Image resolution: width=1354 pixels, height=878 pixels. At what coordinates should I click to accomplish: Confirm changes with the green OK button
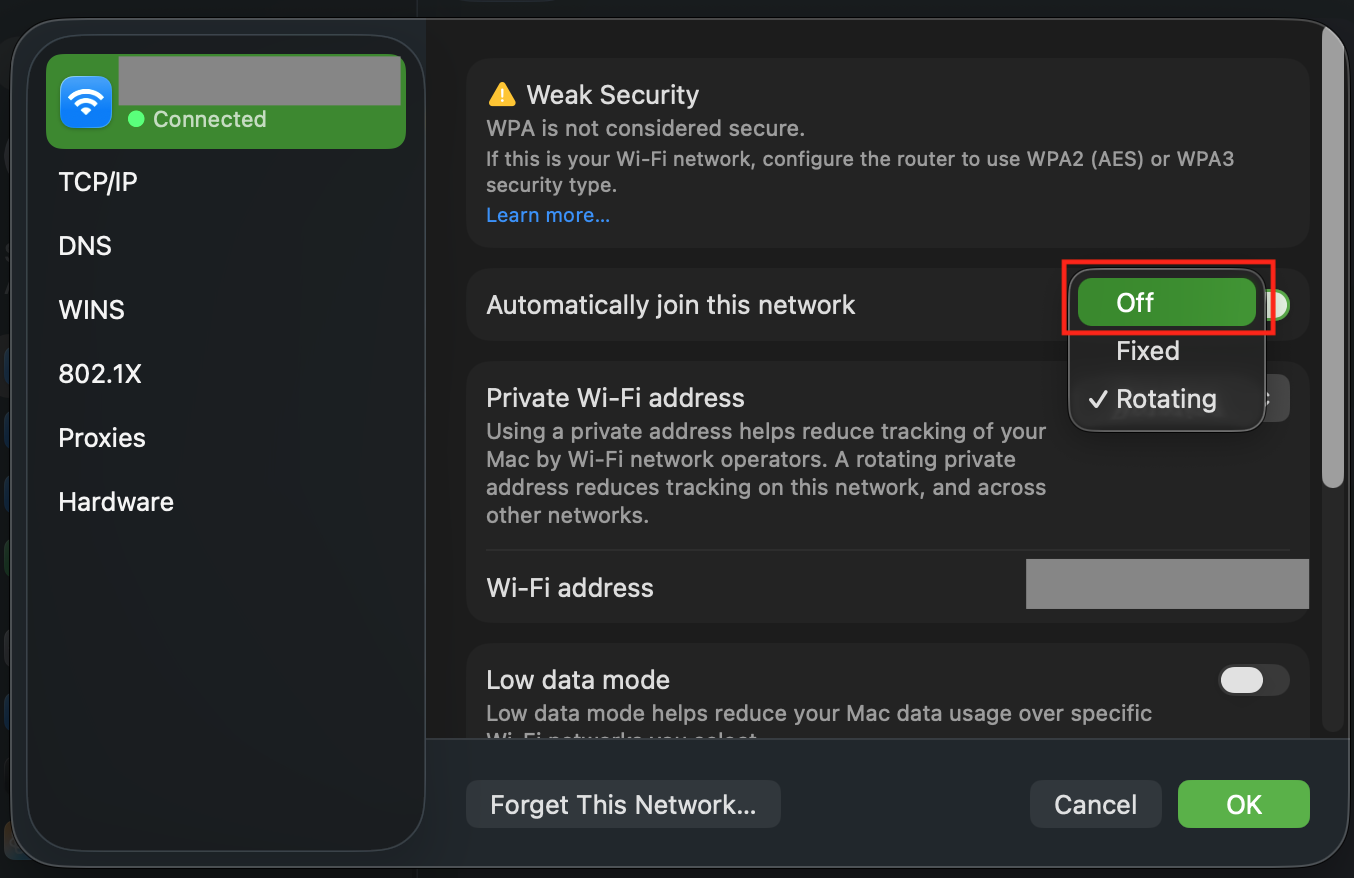click(1244, 804)
